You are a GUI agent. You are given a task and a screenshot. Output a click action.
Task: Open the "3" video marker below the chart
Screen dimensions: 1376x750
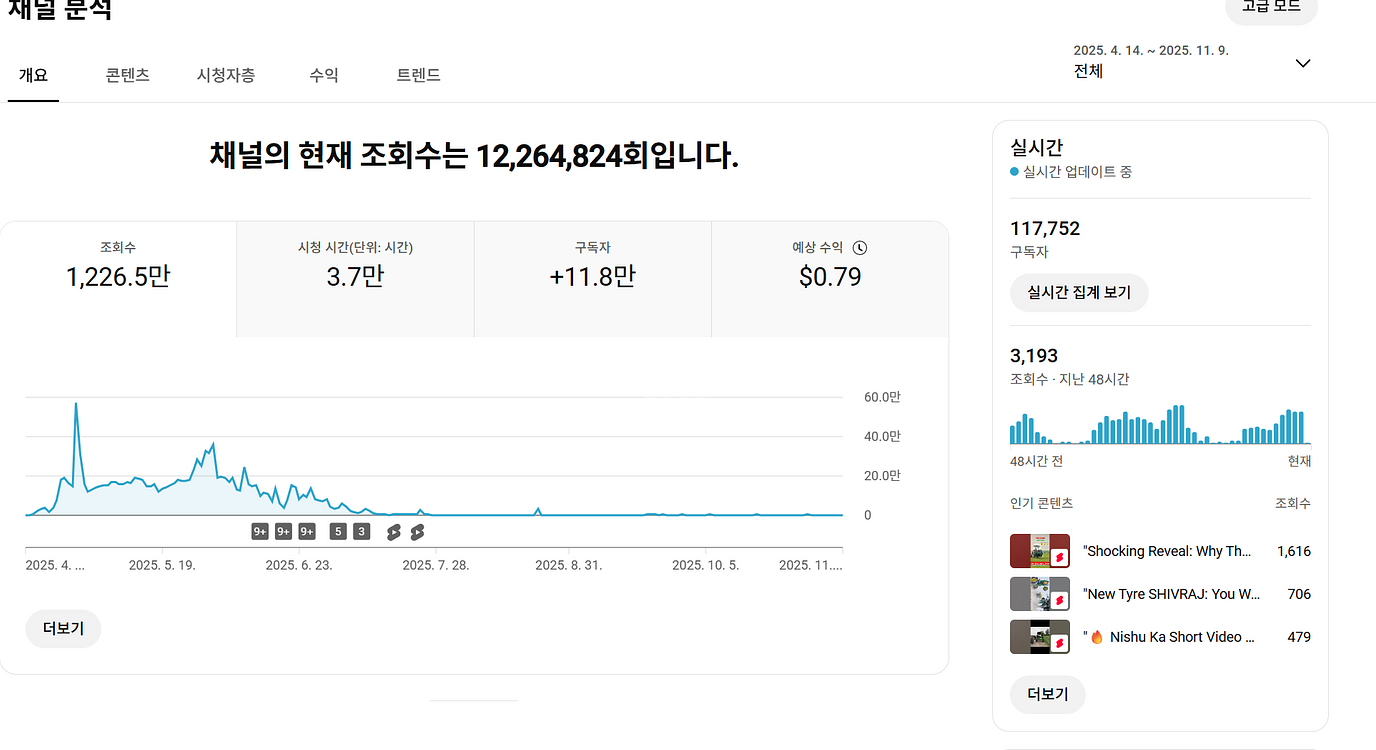coord(361,532)
